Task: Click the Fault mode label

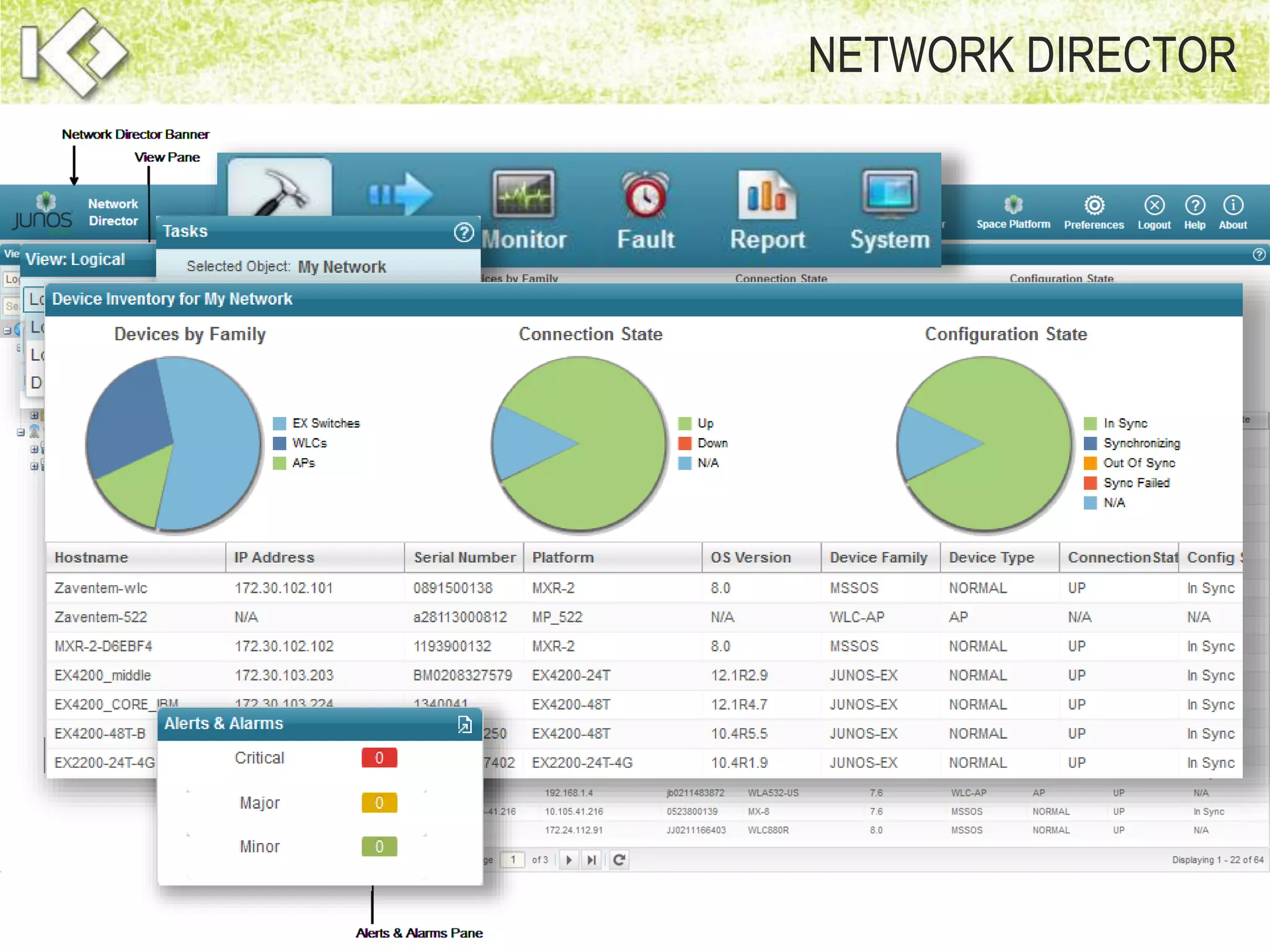Action: coord(646,239)
